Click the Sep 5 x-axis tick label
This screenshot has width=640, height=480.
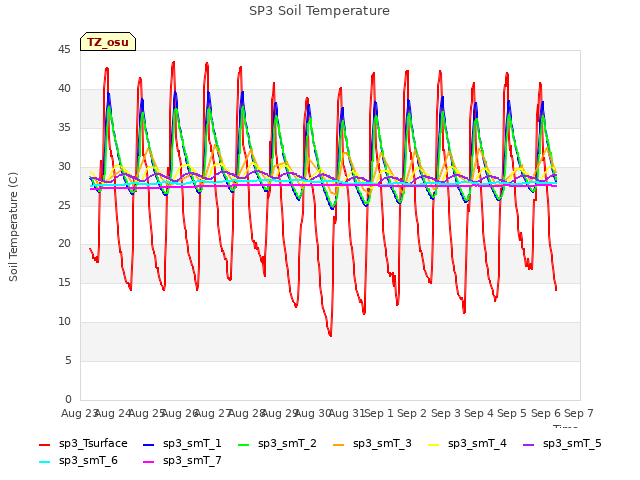click(x=512, y=413)
